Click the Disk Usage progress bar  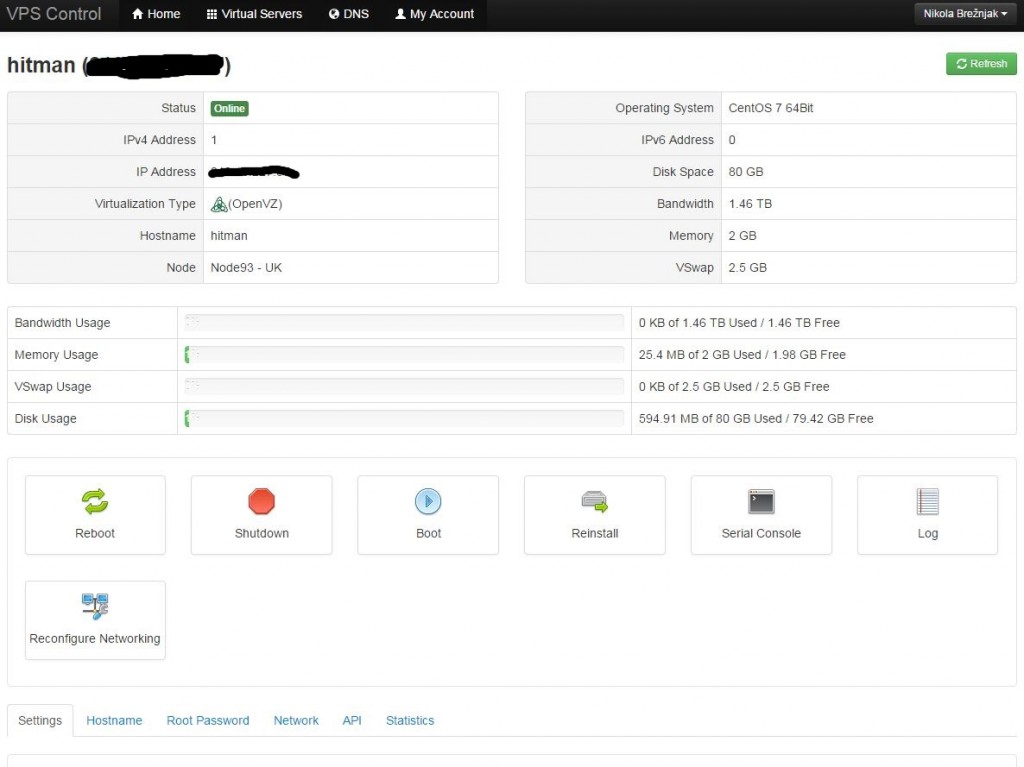[x=404, y=419]
